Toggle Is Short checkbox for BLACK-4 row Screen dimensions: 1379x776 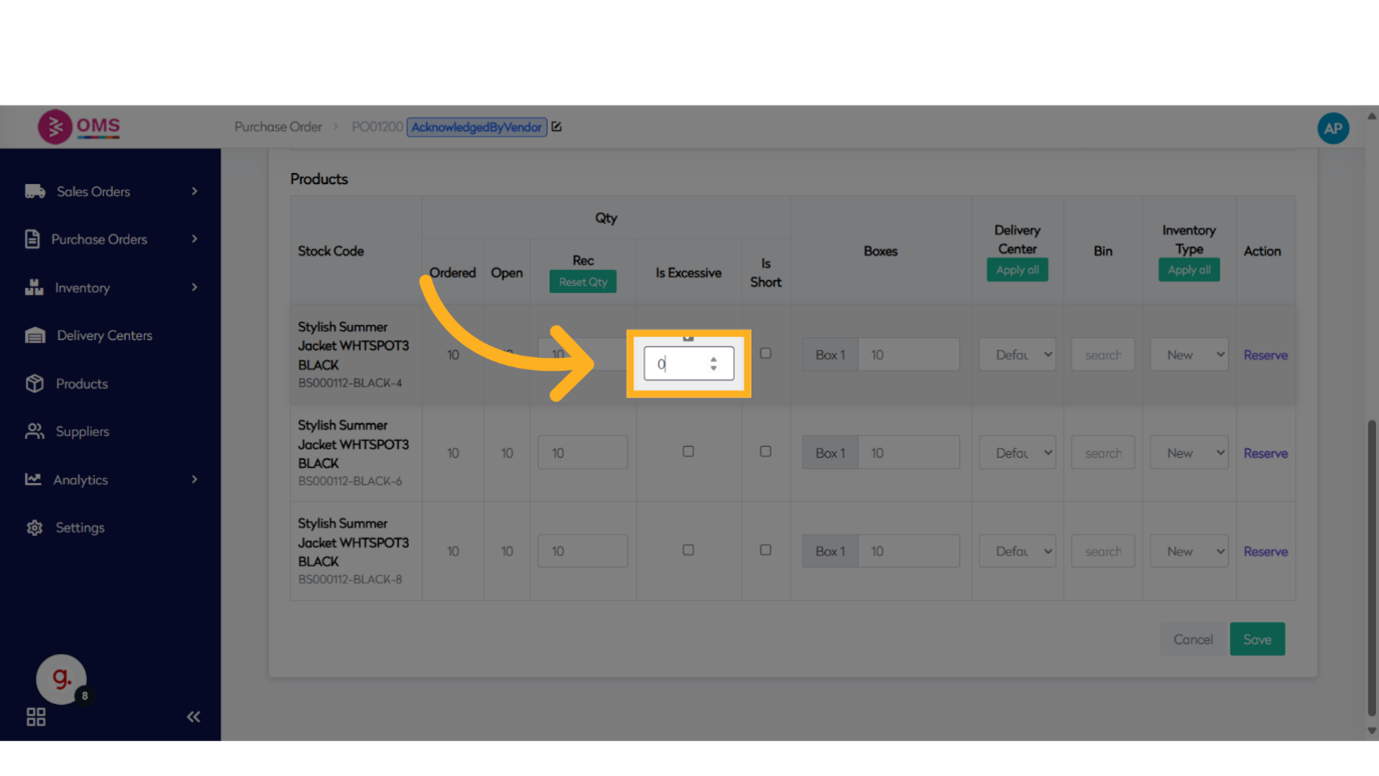tap(766, 353)
